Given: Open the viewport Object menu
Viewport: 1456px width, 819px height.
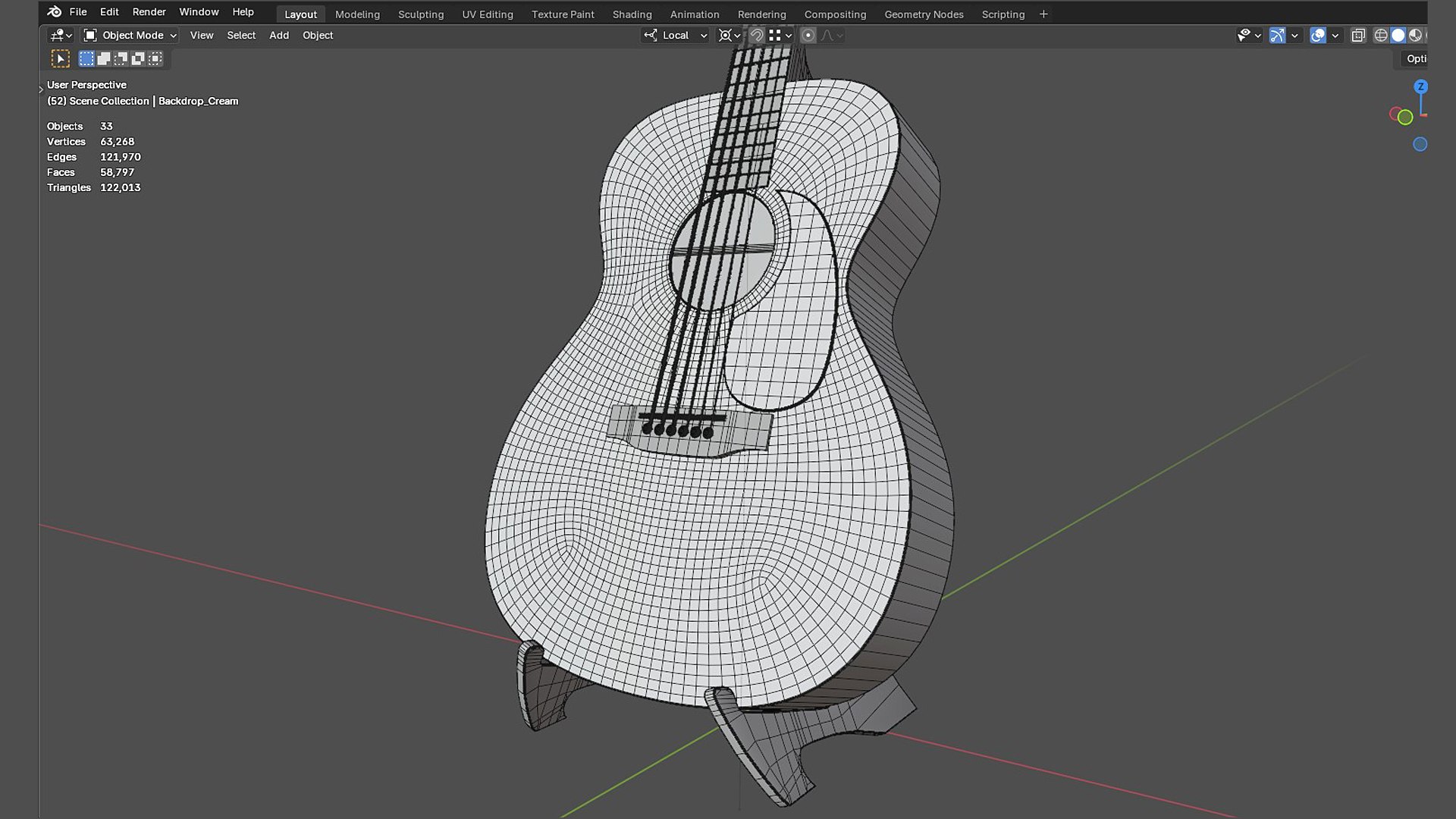Looking at the screenshot, I should click(x=318, y=36).
